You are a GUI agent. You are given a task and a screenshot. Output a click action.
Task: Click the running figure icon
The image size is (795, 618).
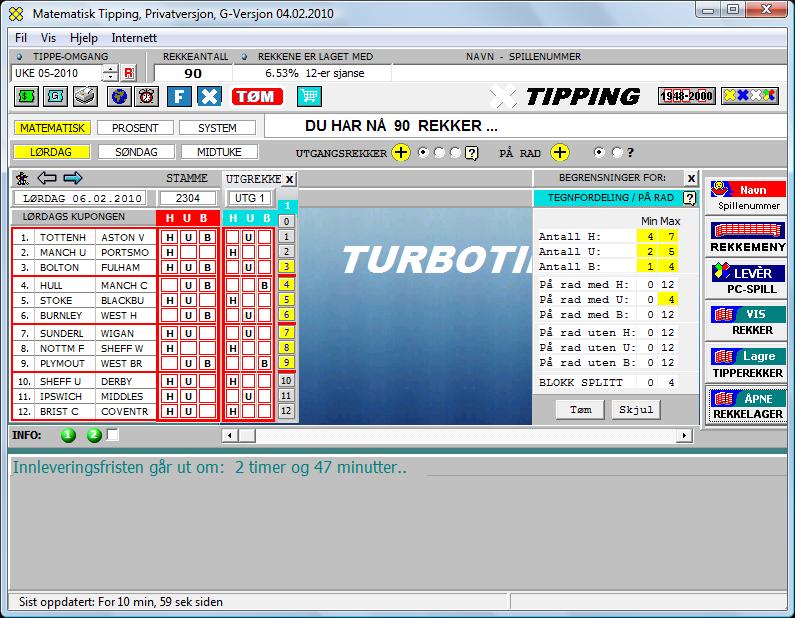[x=22, y=178]
